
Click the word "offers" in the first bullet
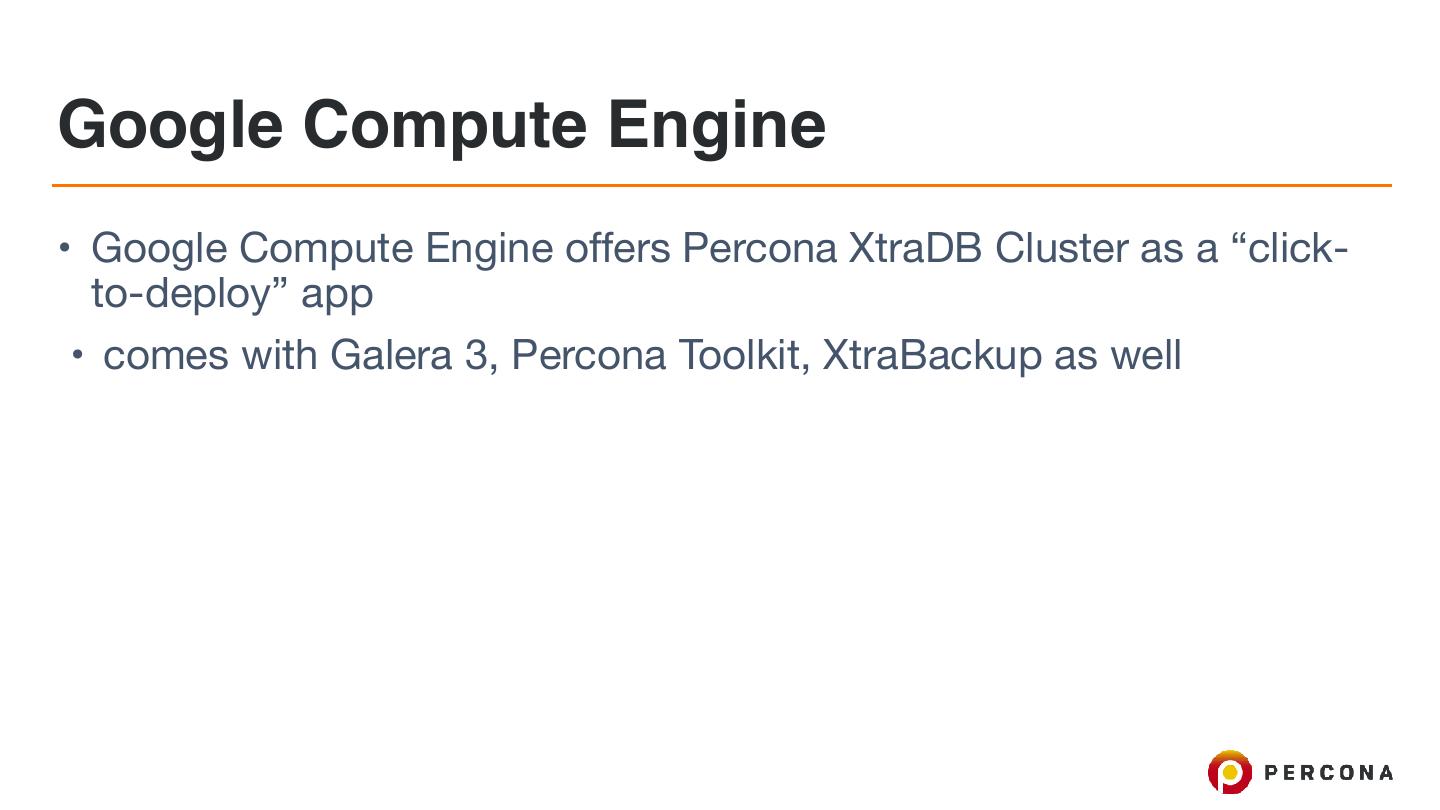pyautogui.click(x=617, y=248)
